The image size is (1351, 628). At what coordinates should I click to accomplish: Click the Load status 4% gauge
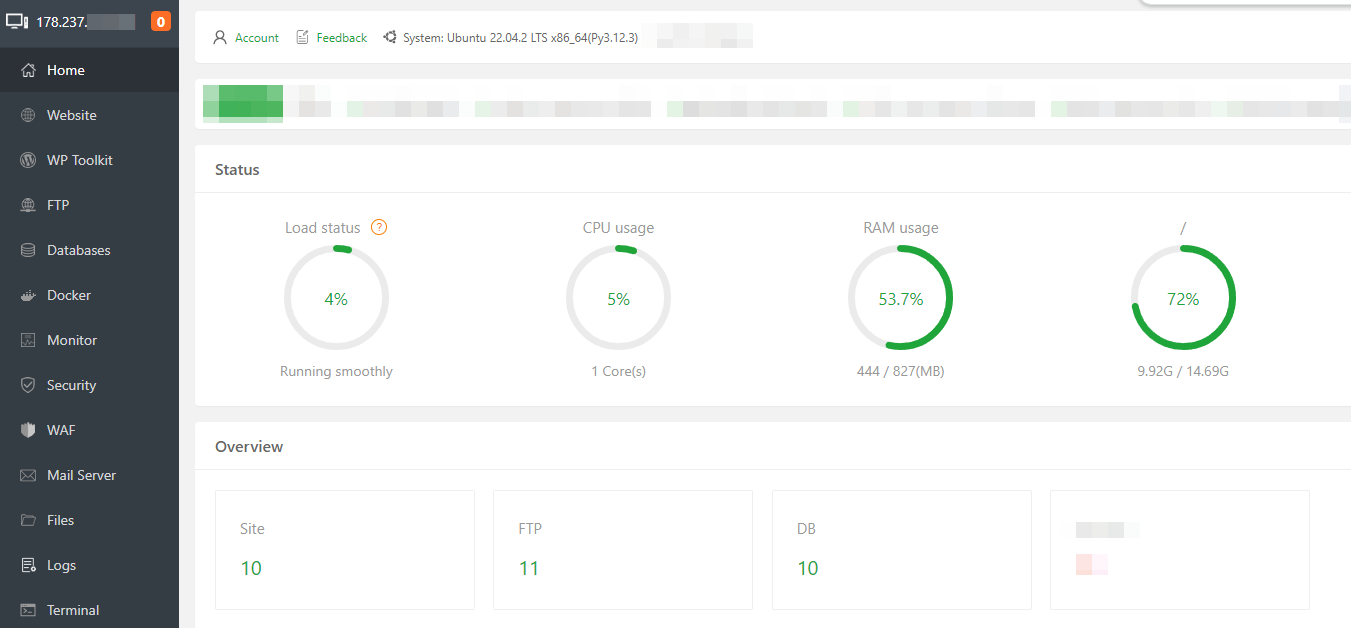pyautogui.click(x=336, y=298)
